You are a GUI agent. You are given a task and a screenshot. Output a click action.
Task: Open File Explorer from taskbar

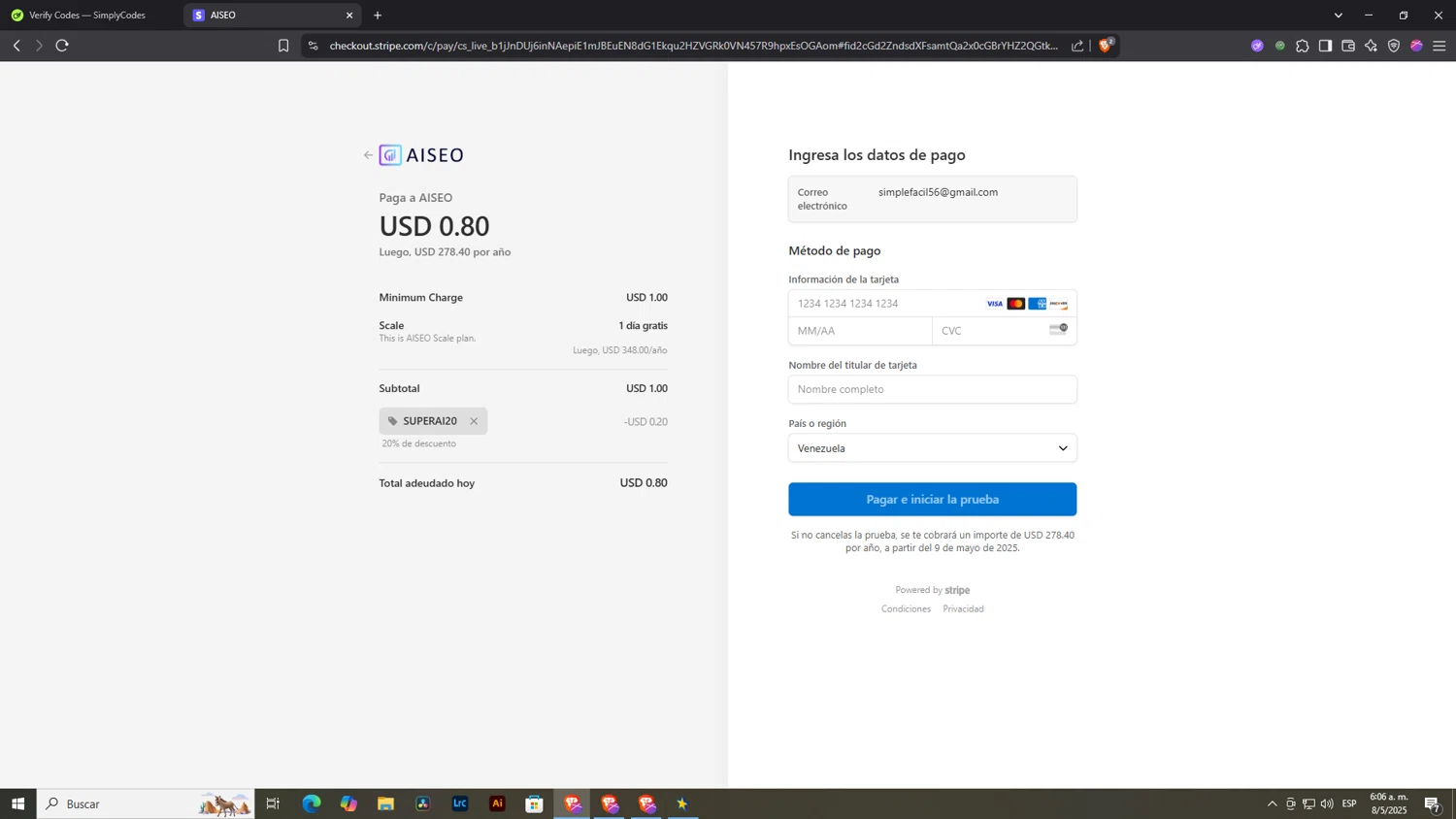click(x=385, y=803)
